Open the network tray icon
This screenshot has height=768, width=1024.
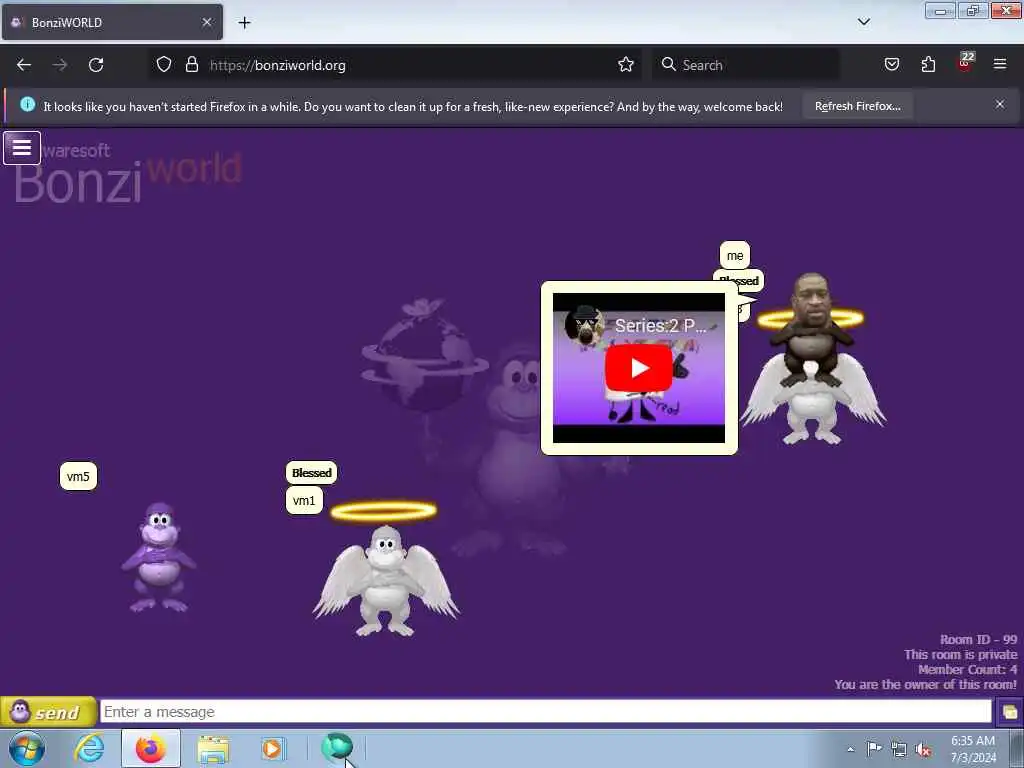tap(899, 749)
